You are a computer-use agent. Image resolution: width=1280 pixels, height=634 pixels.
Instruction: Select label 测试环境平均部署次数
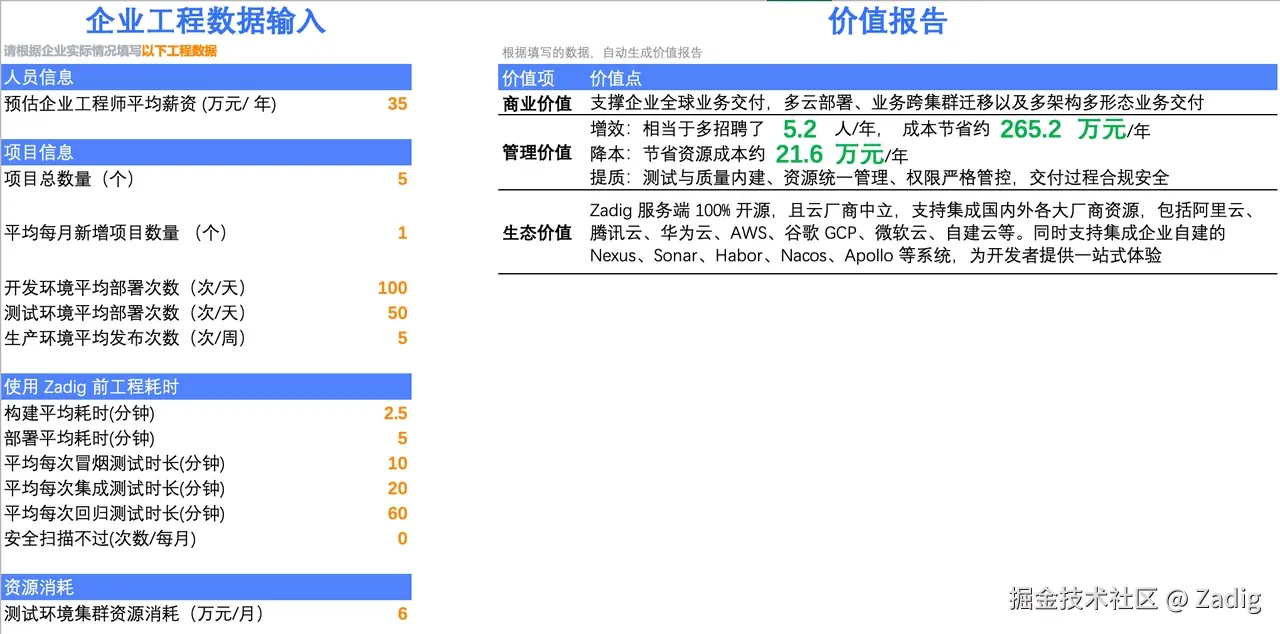(125, 313)
